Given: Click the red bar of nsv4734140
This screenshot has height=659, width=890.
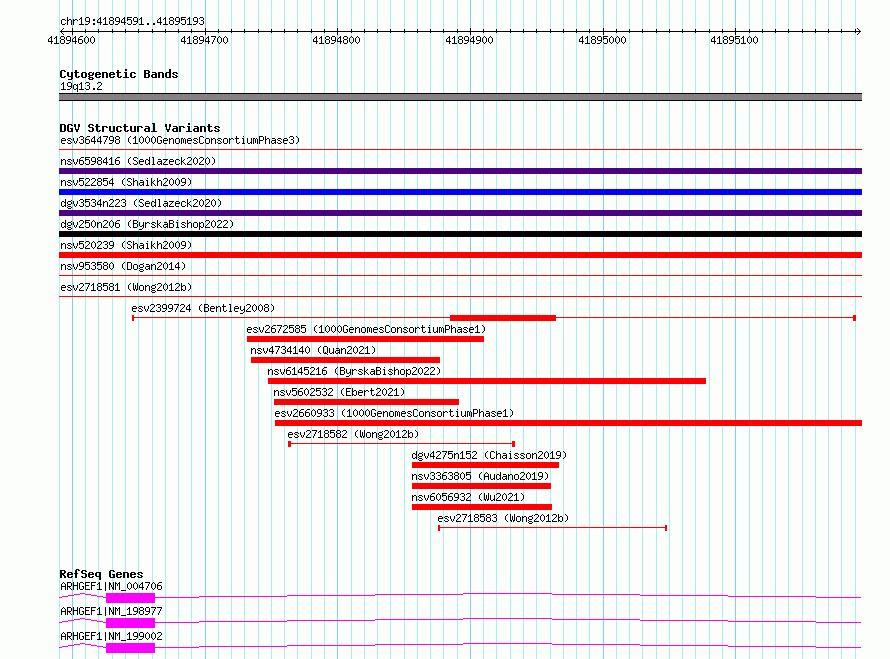Looking at the screenshot, I should (x=346, y=360).
